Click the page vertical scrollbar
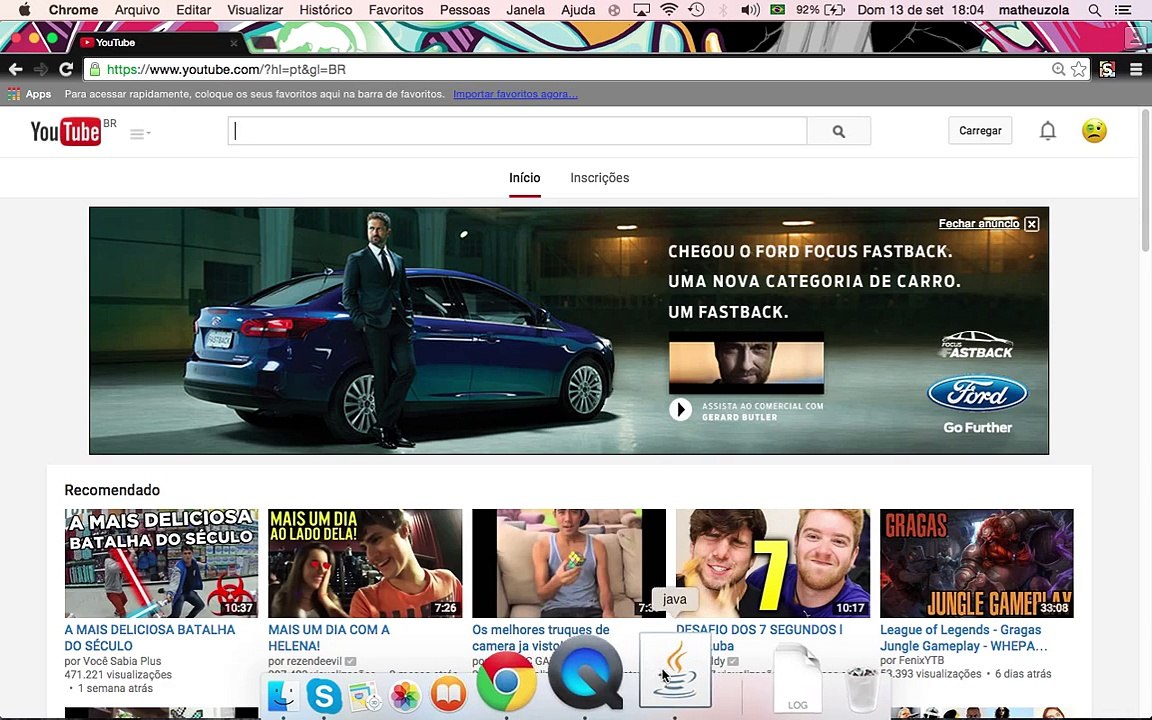 [1146, 181]
